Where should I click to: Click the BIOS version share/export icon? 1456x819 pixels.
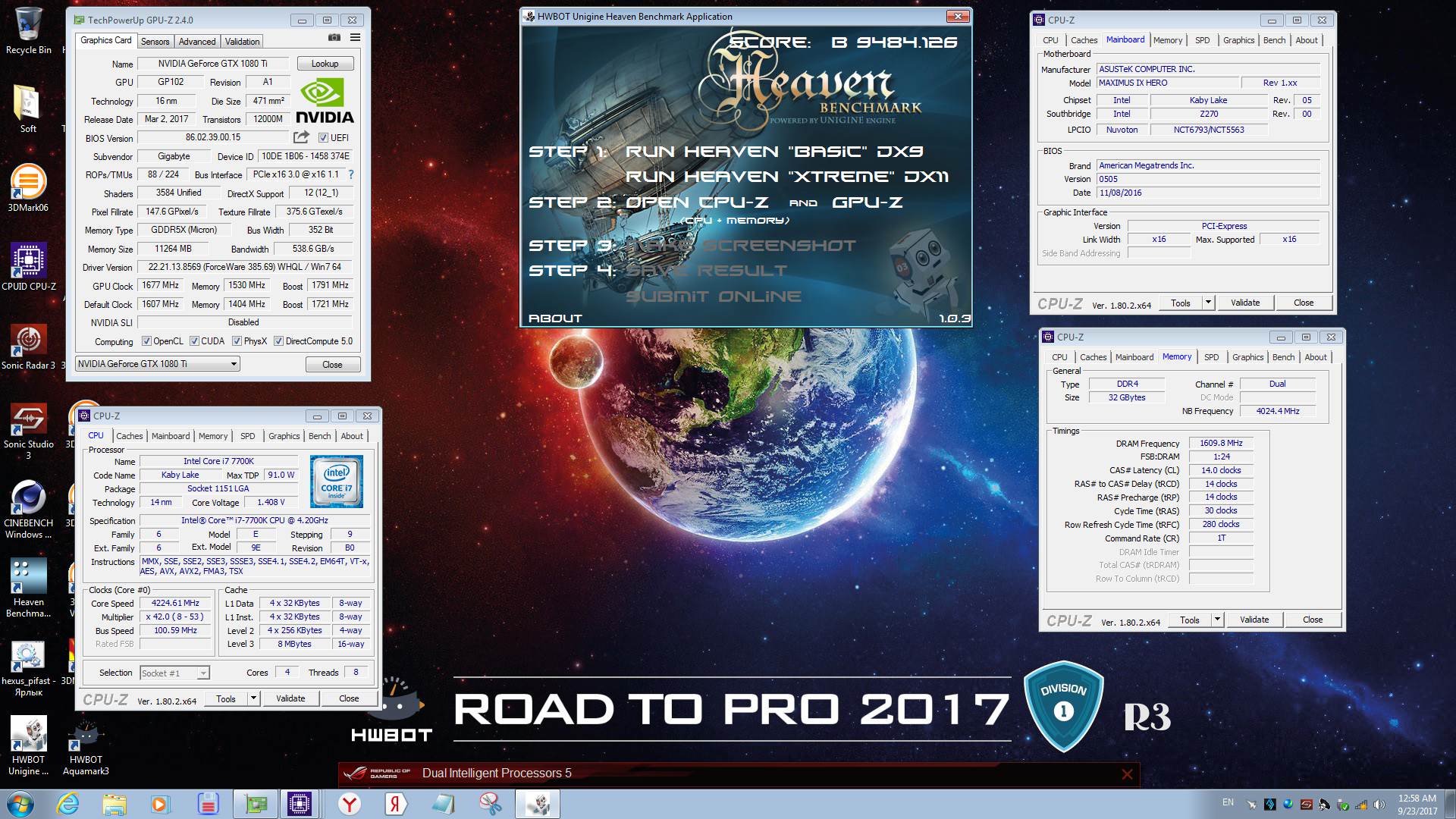[301, 137]
